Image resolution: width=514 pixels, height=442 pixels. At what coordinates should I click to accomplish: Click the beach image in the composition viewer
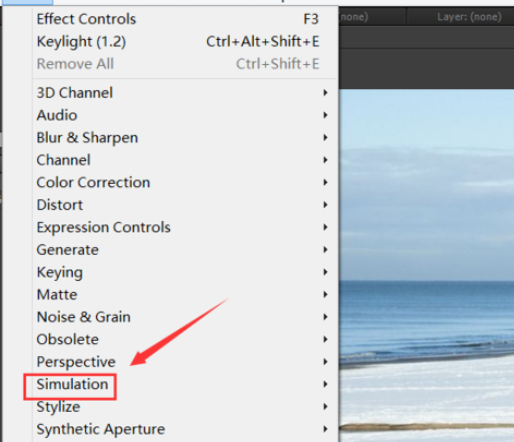pos(427,265)
